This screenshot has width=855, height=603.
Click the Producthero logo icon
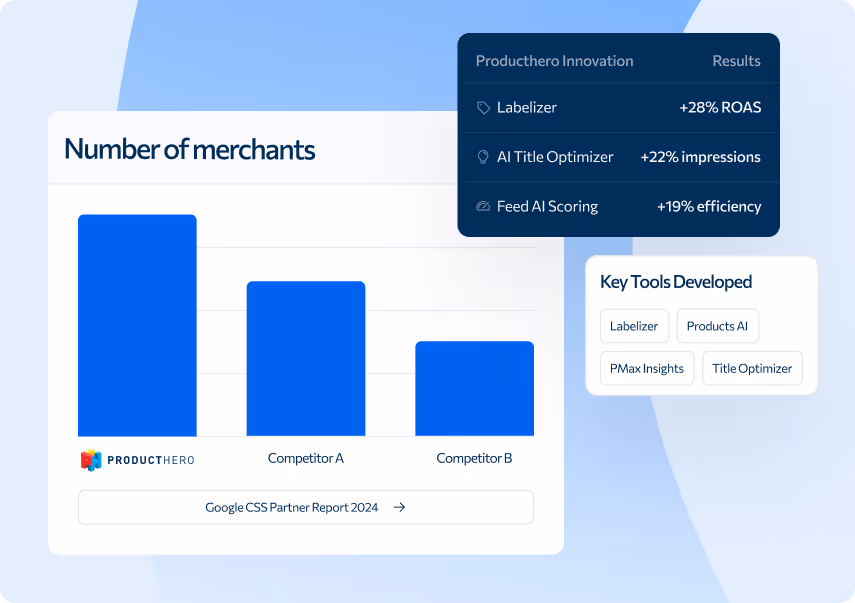tap(91, 460)
